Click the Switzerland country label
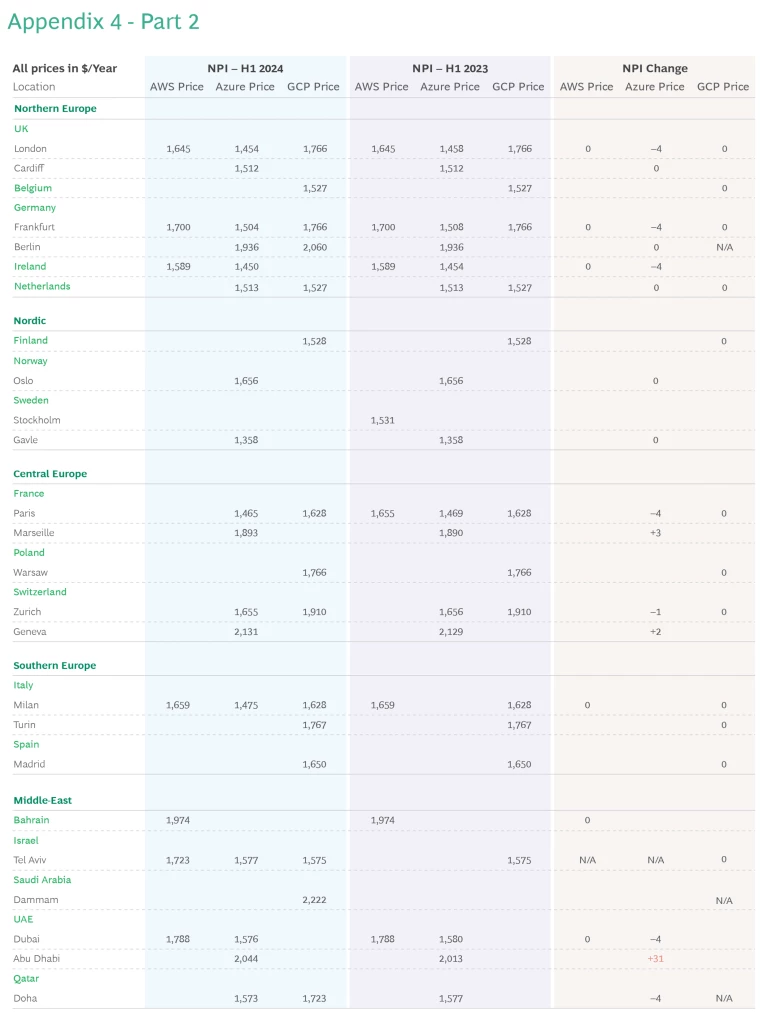Screen dimensions: 768x1026 40,592
